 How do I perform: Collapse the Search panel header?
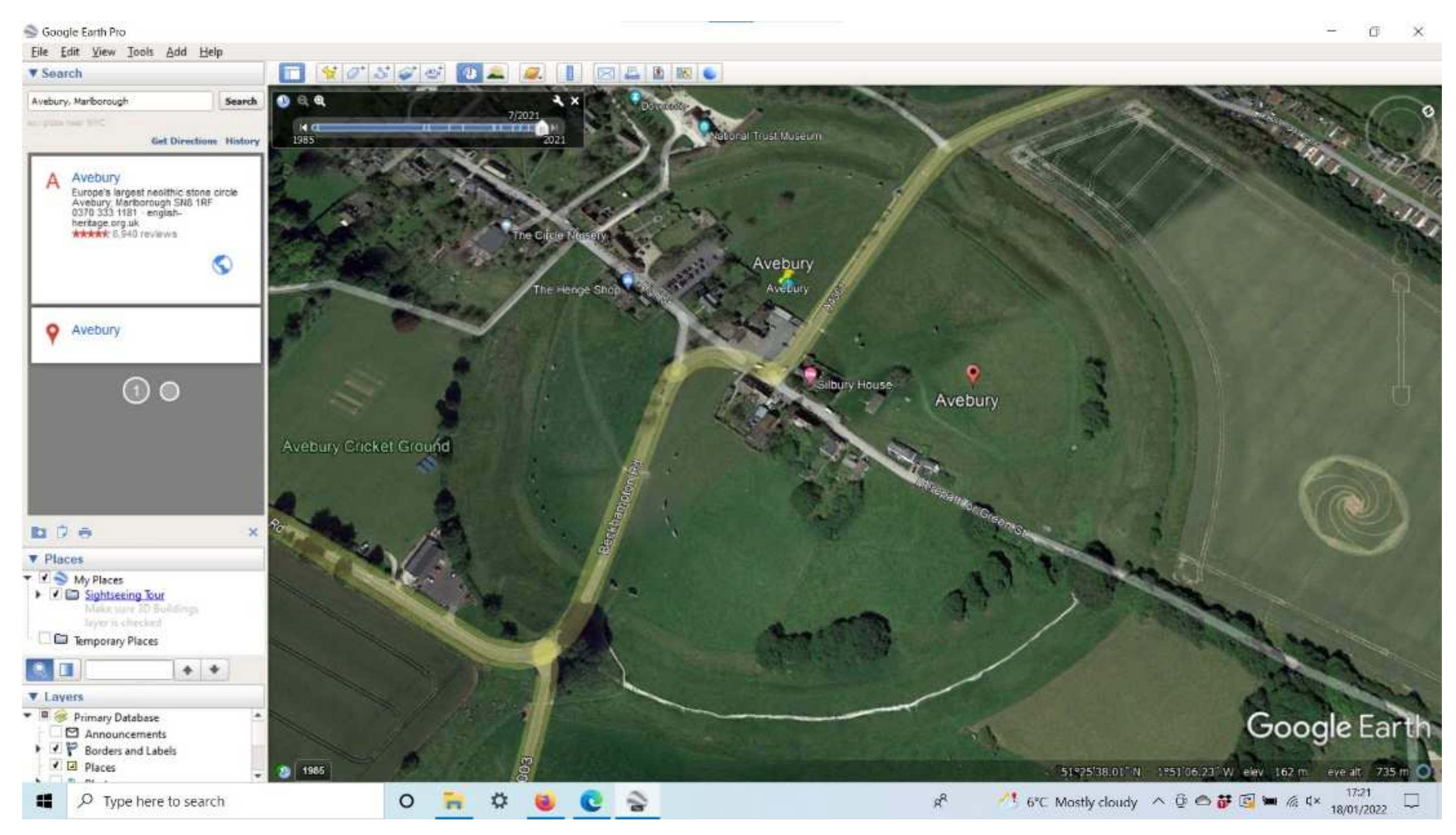(x=33, y=73)
